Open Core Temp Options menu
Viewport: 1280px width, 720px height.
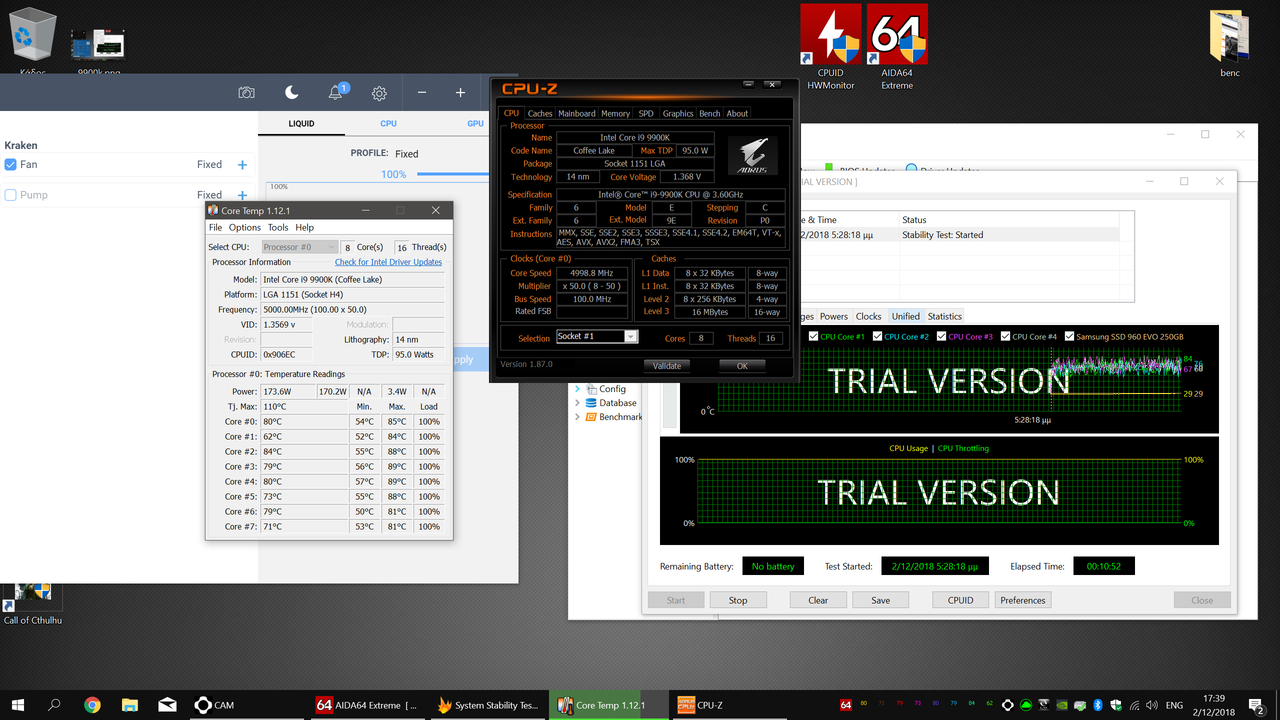point(245,228)
